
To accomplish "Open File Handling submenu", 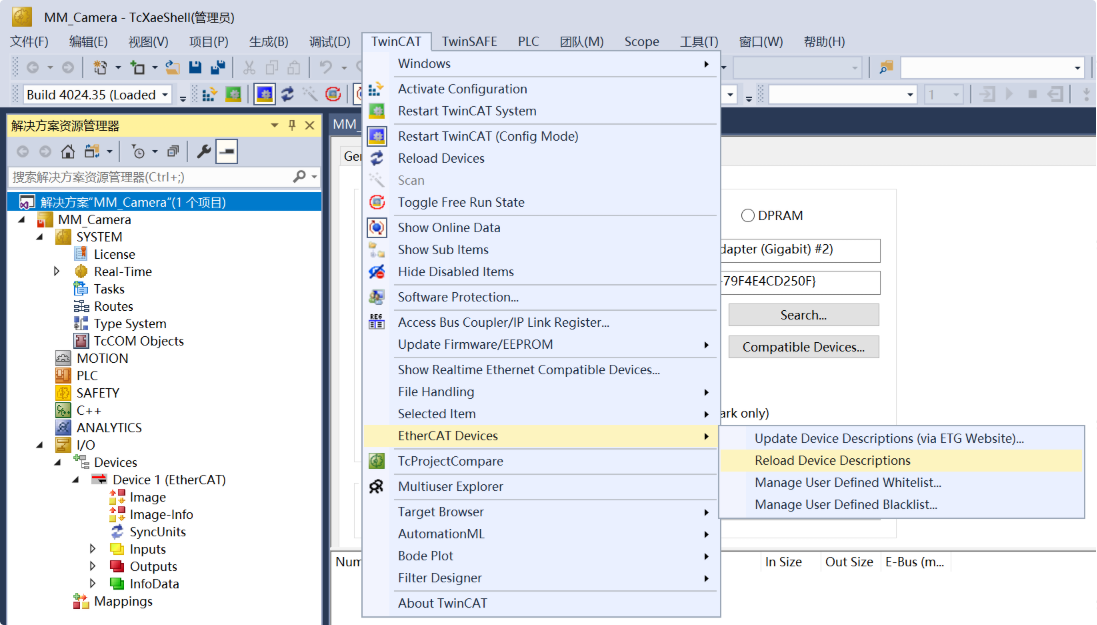I will click(541, 392).
